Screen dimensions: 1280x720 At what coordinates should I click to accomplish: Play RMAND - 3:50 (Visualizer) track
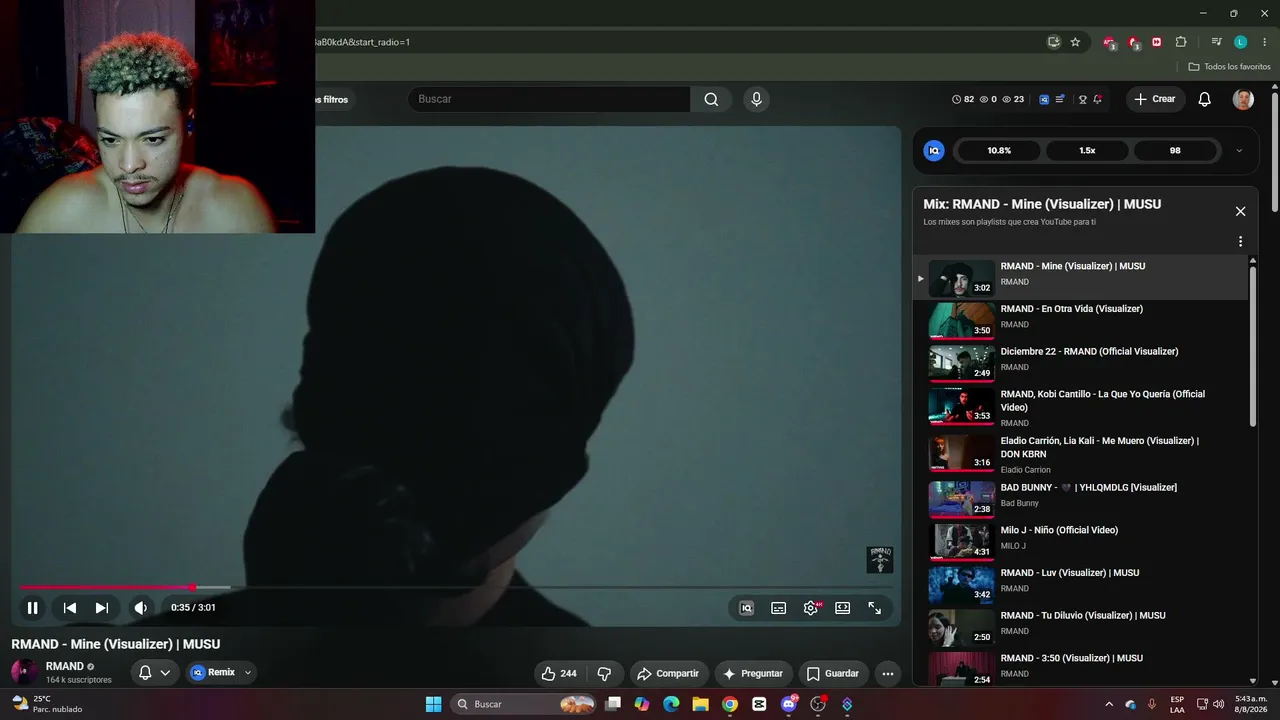(1080, 668)
